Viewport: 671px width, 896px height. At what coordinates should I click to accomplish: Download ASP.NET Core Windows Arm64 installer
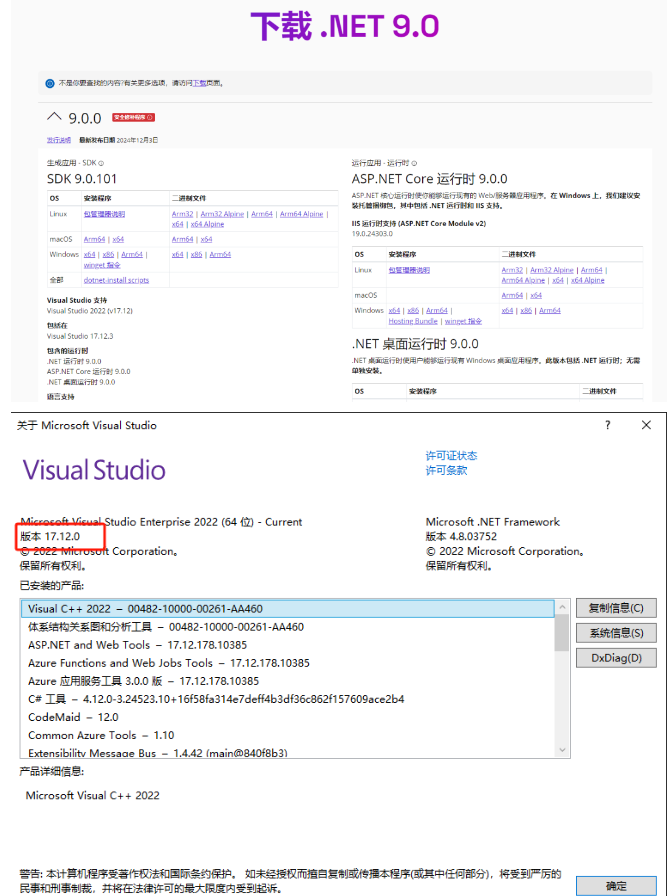pyautogui.click(x=437, y=310)
